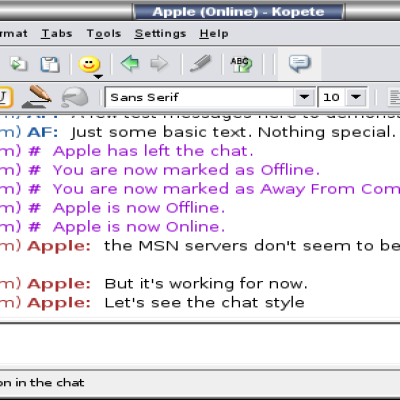Run the ABC spell check

[x=241, y=64]
